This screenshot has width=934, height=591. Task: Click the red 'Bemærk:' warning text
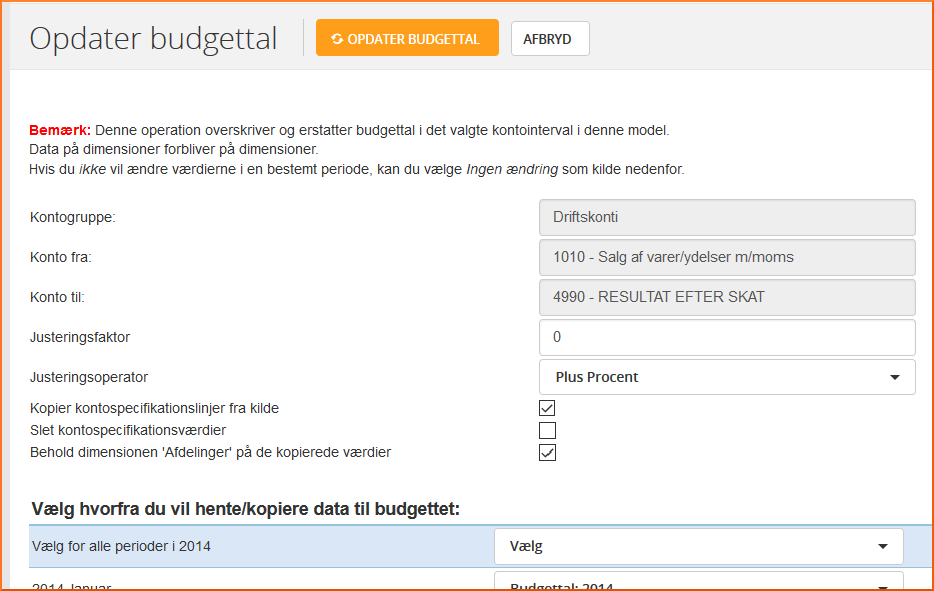[60, 131]
